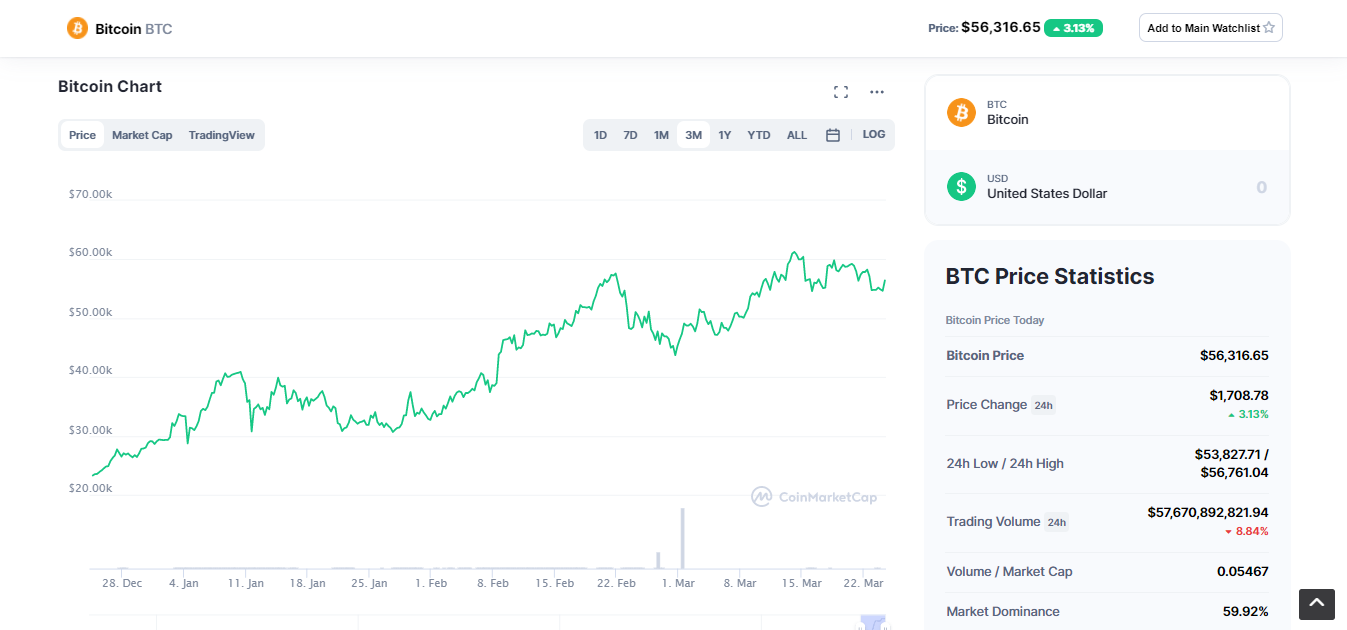This screenshot has width=1347, height=630.
Task: Click the USD amount input field
Action: click(x=1200, y=187)
